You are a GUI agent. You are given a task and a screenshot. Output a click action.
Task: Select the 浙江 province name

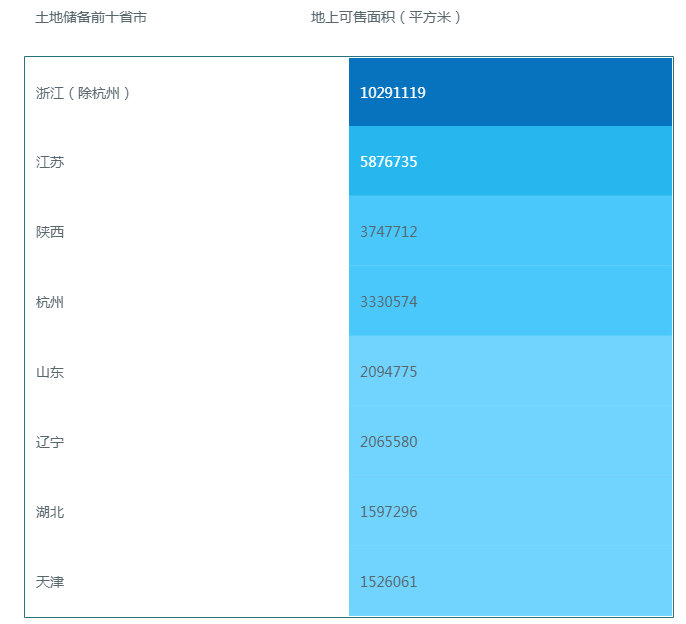click(50, 93)
